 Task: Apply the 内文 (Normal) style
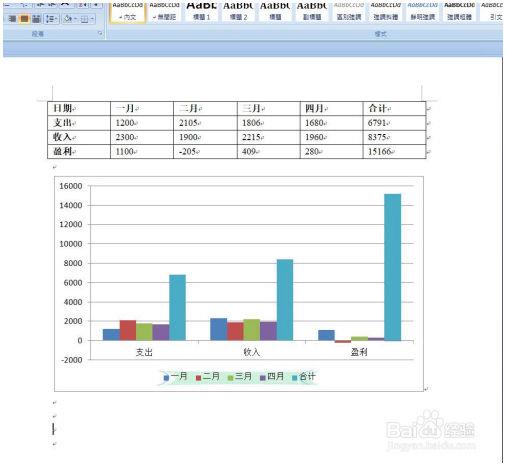(x=128, y=13)
